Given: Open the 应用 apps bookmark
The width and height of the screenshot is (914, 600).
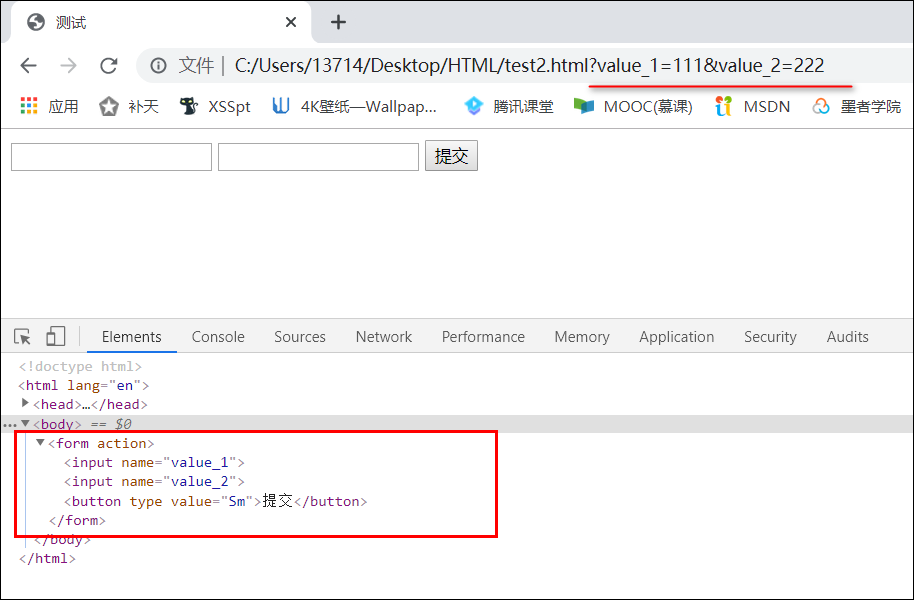Looking at the screenshot, I should pyautogui.click(x=49, y=106).
